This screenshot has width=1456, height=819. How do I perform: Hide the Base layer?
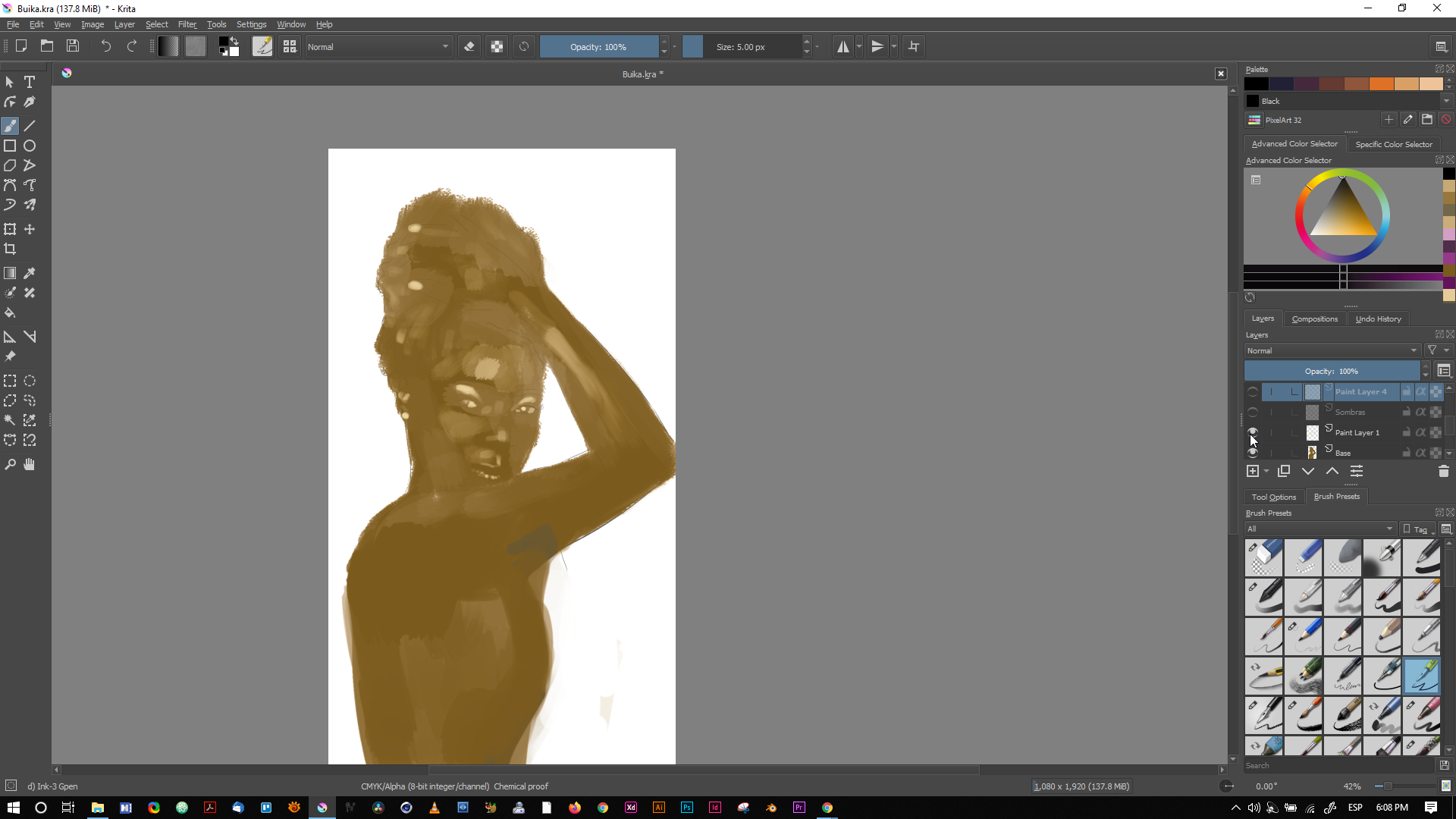tap(1253, 453)
